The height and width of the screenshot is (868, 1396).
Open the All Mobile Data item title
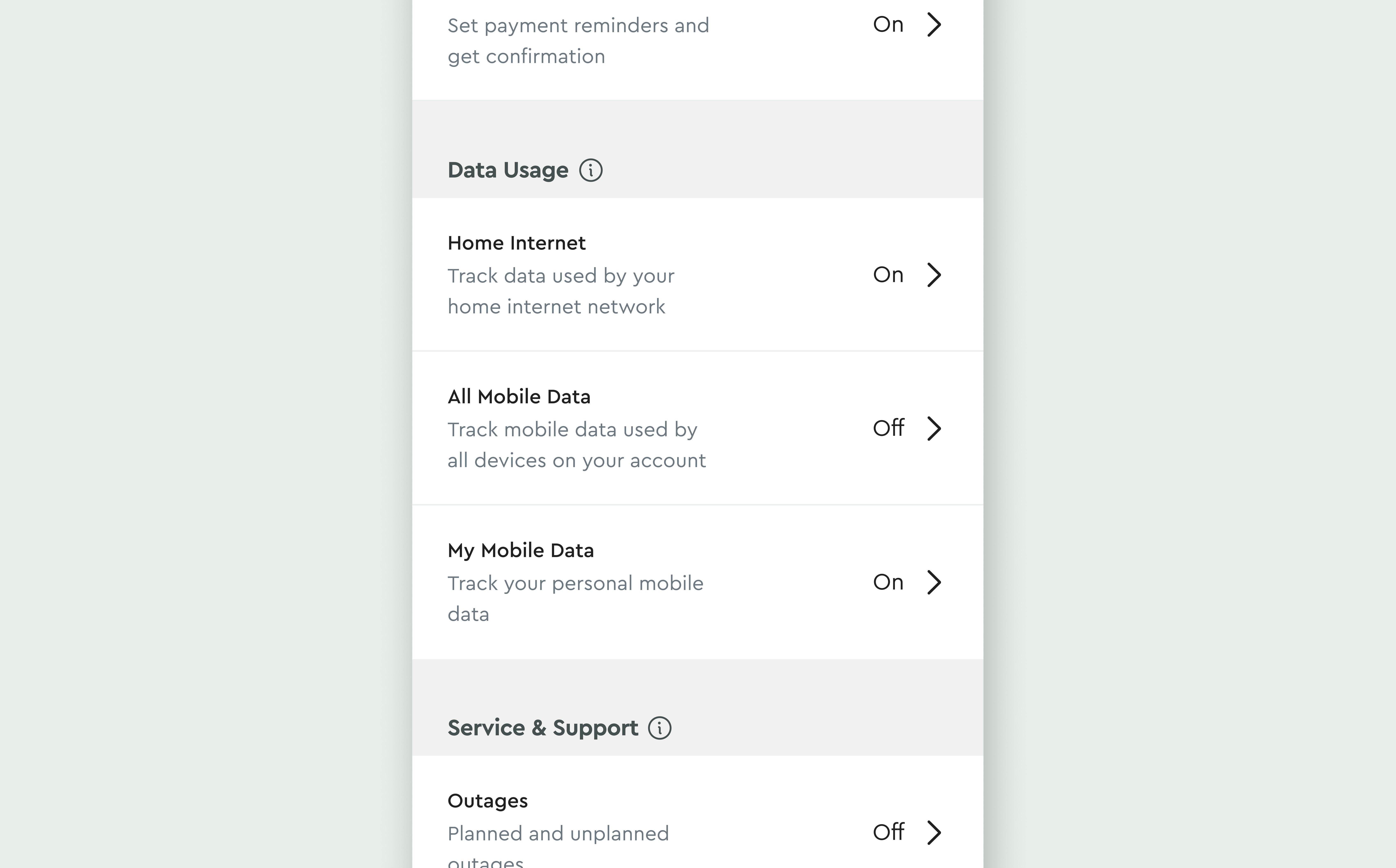(x=519, y=397)
